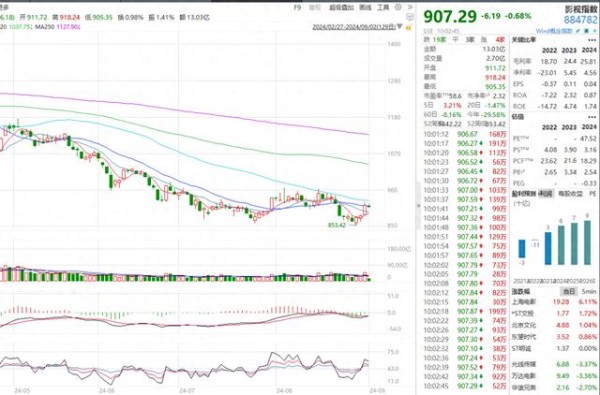Switch 涨跌幅 list to 5min
This screenshot has height=395, width=600.
(x=589, y=291)
